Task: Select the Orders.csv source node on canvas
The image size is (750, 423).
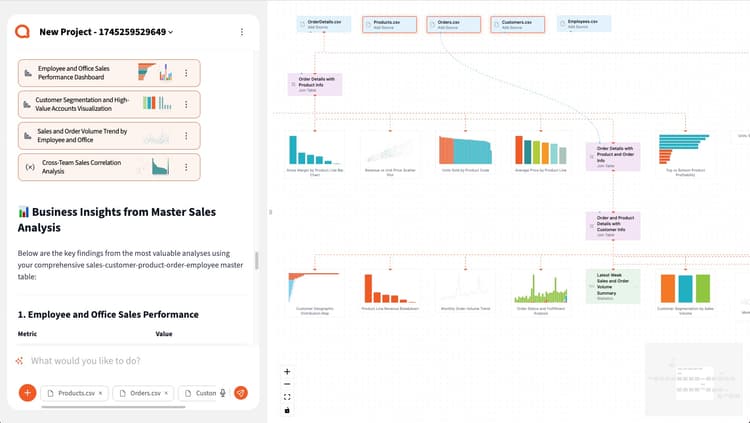Action: click(453, 24)
